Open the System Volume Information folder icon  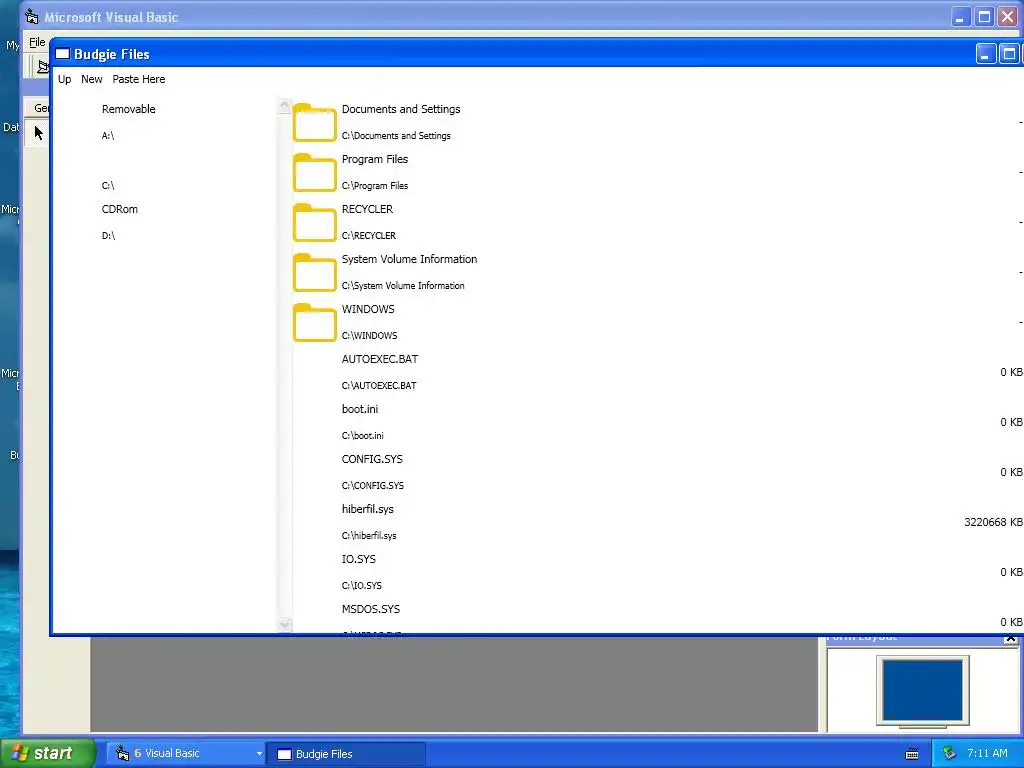click(314, 272)
